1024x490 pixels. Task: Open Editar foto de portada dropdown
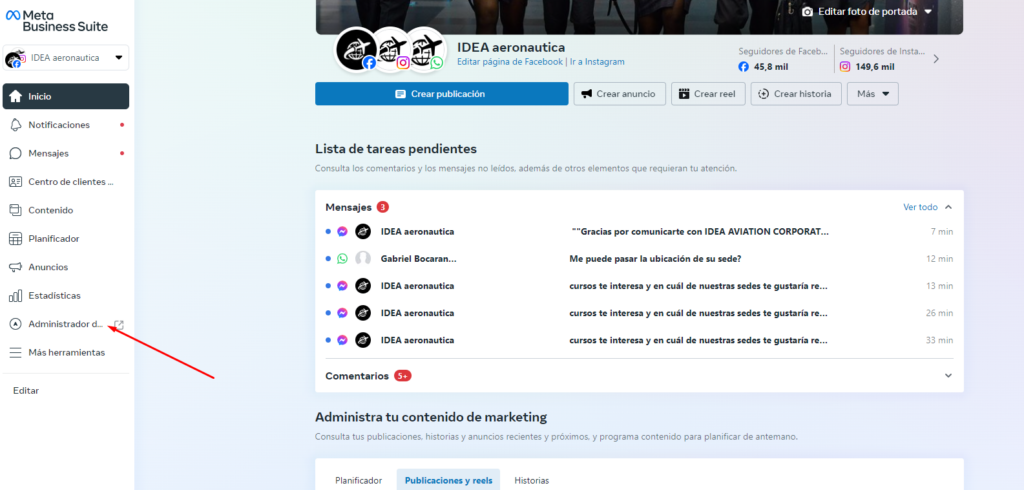click(x=867, y=12)
